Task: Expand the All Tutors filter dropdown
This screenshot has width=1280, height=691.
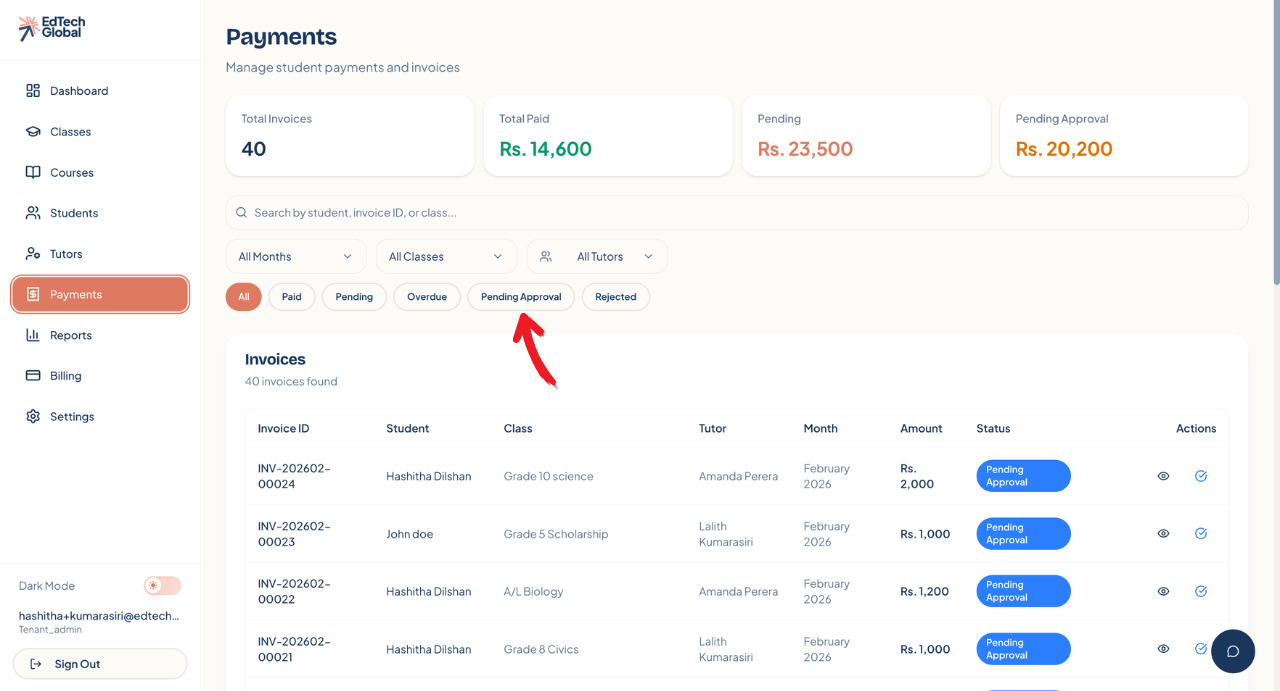Action: [x=597, y=257]
